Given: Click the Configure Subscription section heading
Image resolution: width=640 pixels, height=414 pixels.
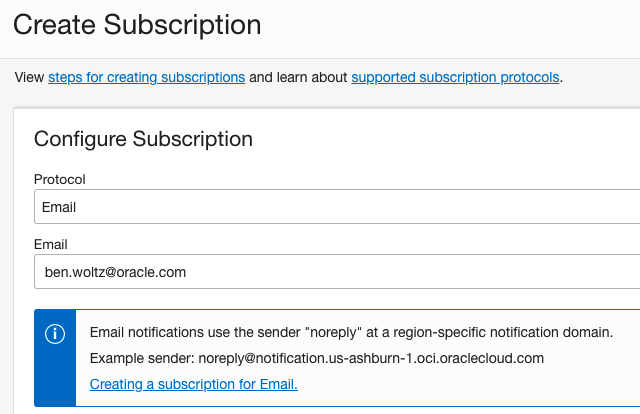Looking at the screenshot, I should pyautogui.click(x=143, y=138).
